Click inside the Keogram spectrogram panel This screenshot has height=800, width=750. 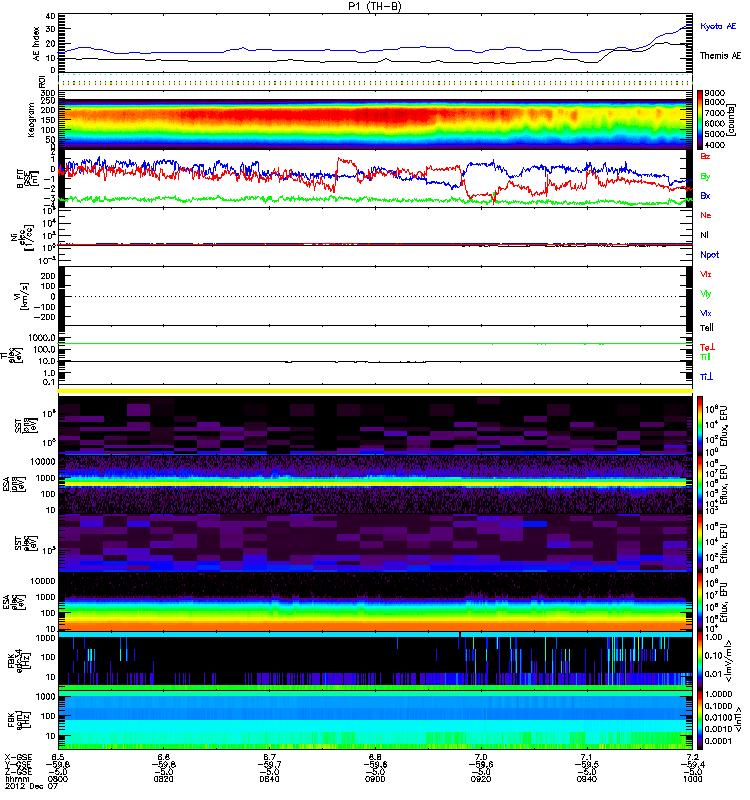point(375,120)
